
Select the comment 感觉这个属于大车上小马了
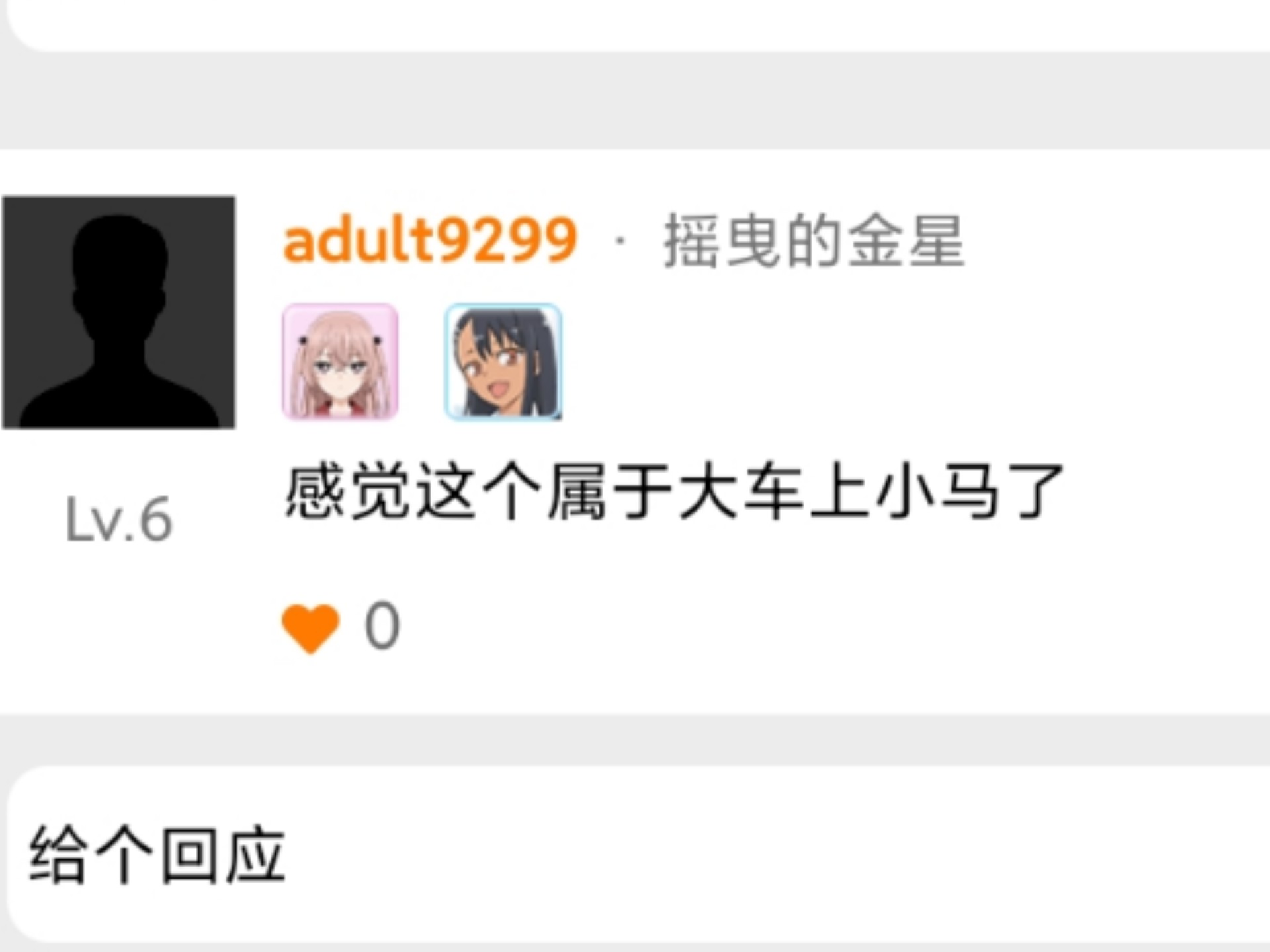673,492
